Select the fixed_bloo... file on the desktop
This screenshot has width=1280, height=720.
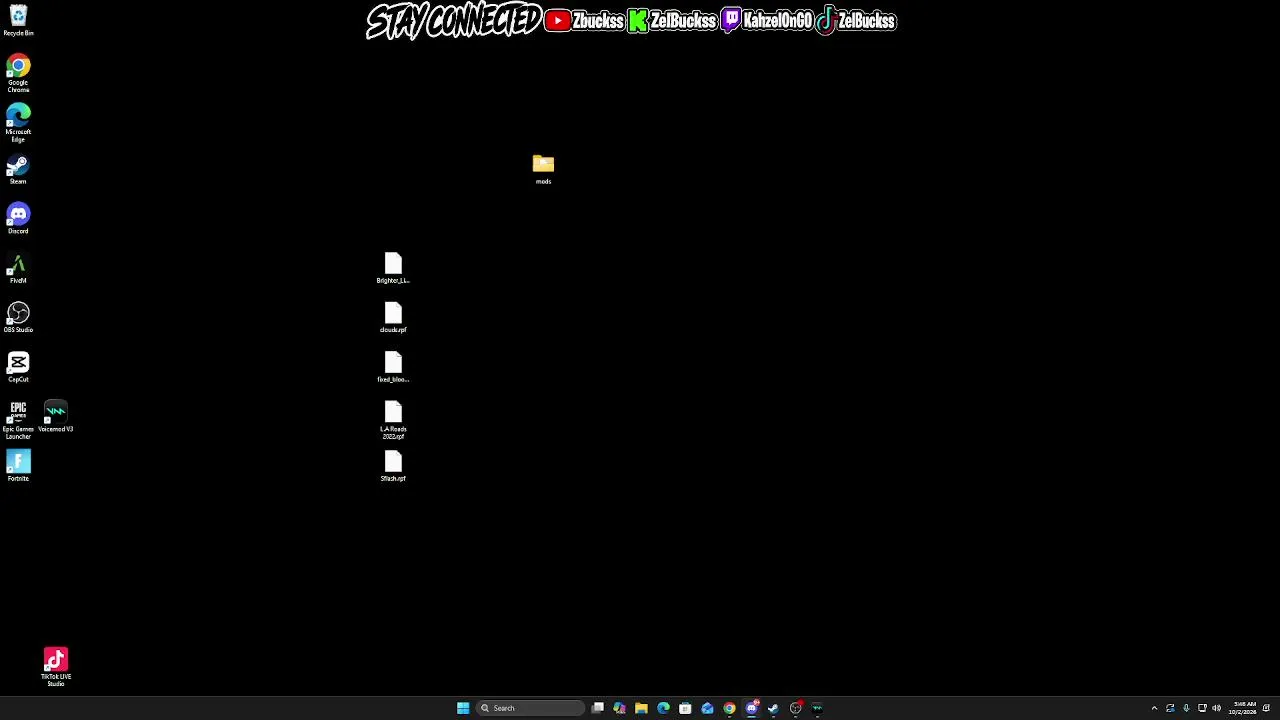(x=393, y=367)
